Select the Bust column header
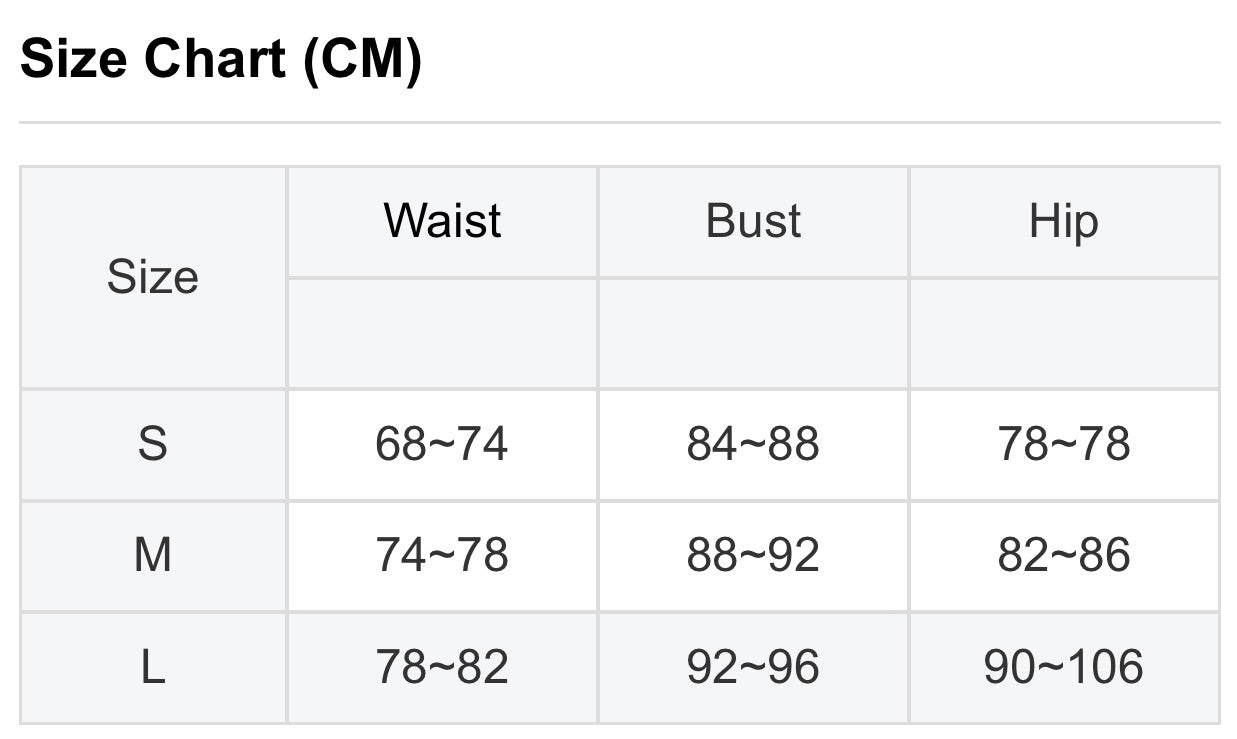The image size is (1237, 739). point(753,221)
